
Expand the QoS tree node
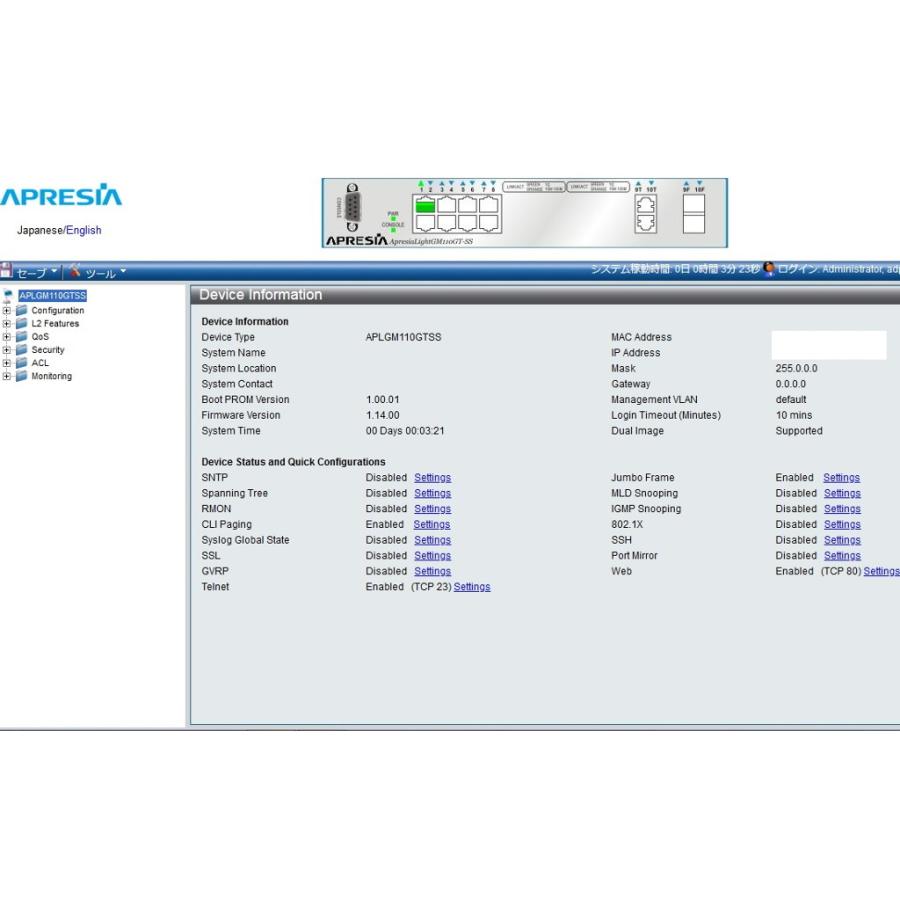7,337
